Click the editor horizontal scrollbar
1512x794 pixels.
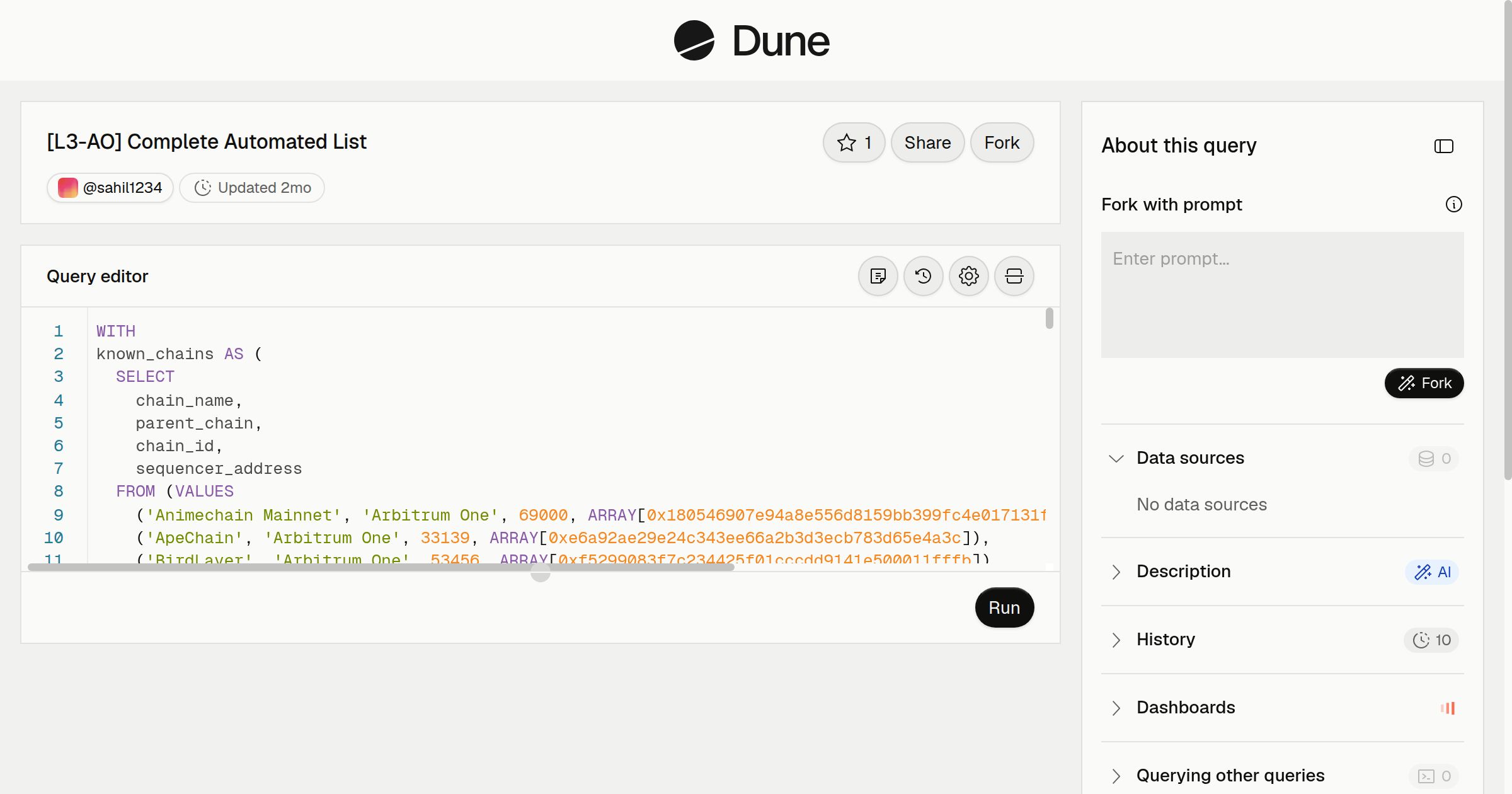(x=381, y=567)
